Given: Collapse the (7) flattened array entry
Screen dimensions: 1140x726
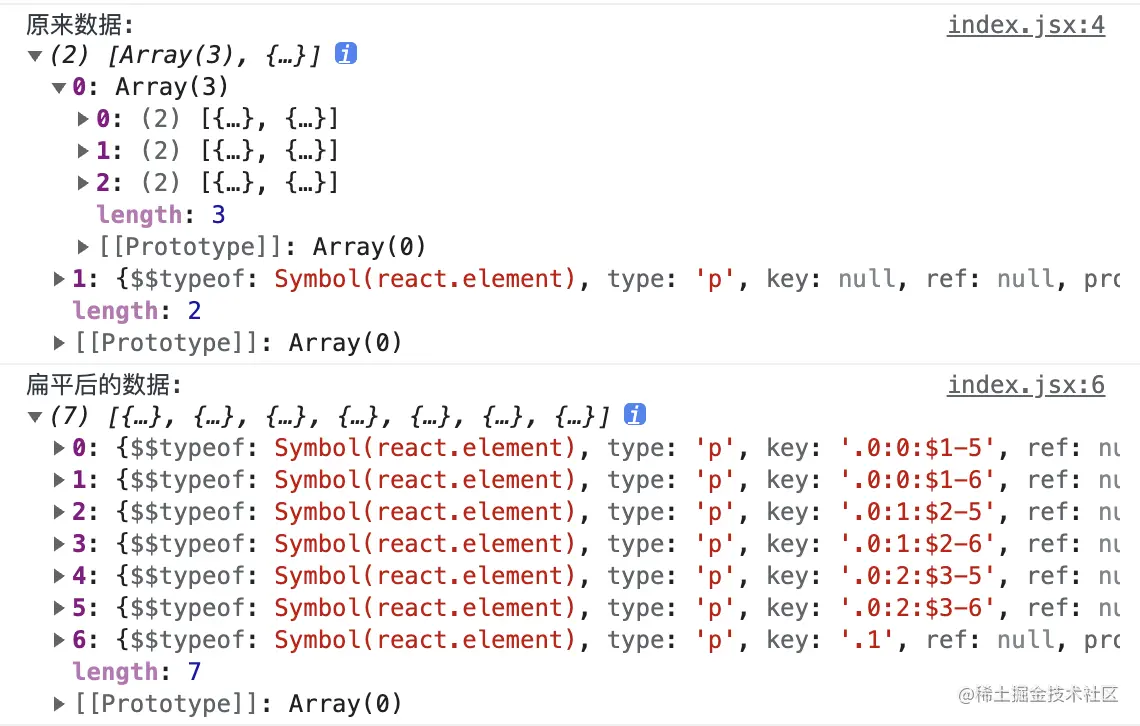Looking at the screenshot, I should click(x=35, y=416).
